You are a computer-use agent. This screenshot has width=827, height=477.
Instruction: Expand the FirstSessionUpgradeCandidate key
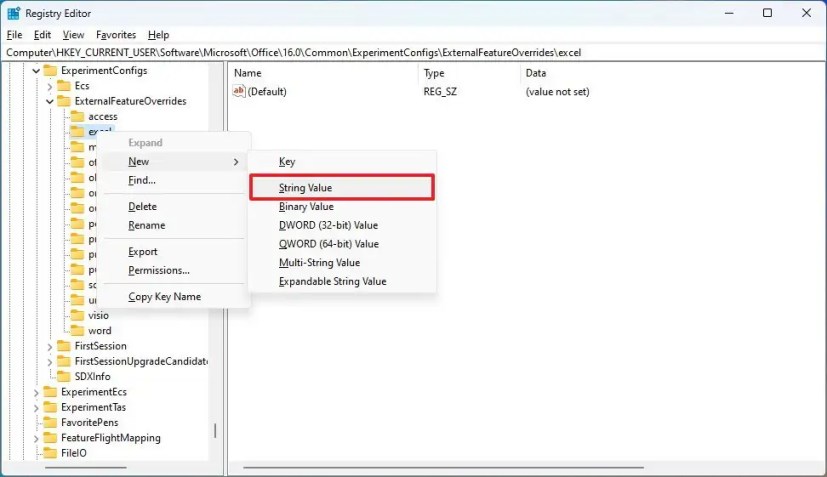coord(50,362)
